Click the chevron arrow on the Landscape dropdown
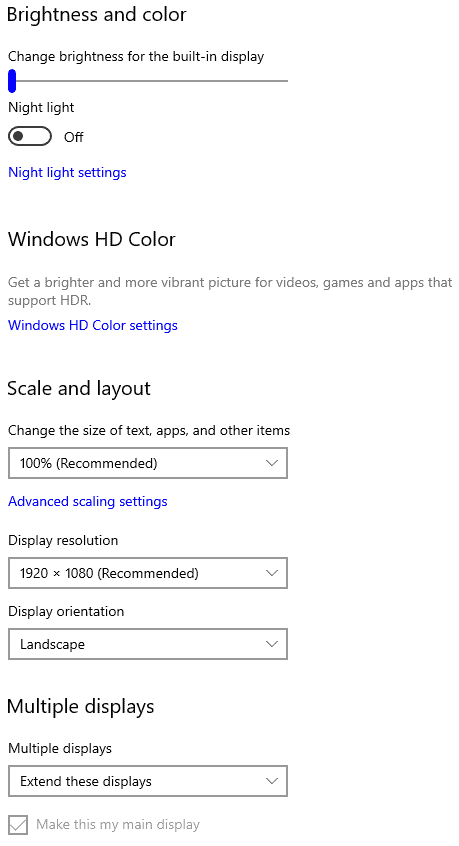Image resolution: width=459 pixels, height=846 pixels. 272,644
